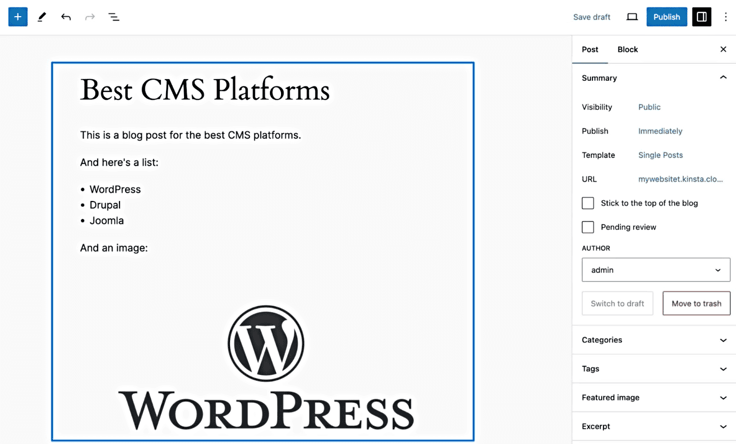Check the Pending review box
The width and height of the screenshot is (736, 444).
click(588, 227)
